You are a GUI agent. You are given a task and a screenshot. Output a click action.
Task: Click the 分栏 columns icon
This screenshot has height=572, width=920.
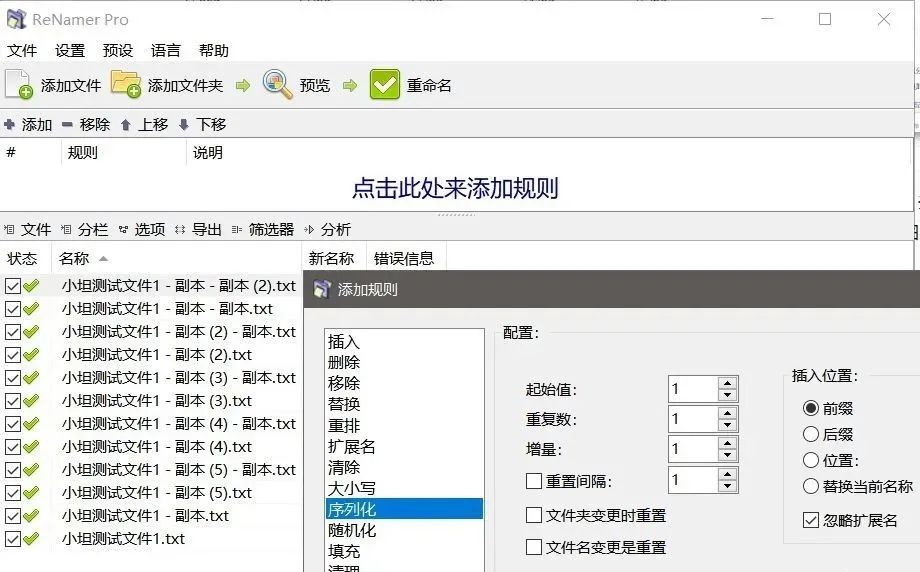point(66,229)
